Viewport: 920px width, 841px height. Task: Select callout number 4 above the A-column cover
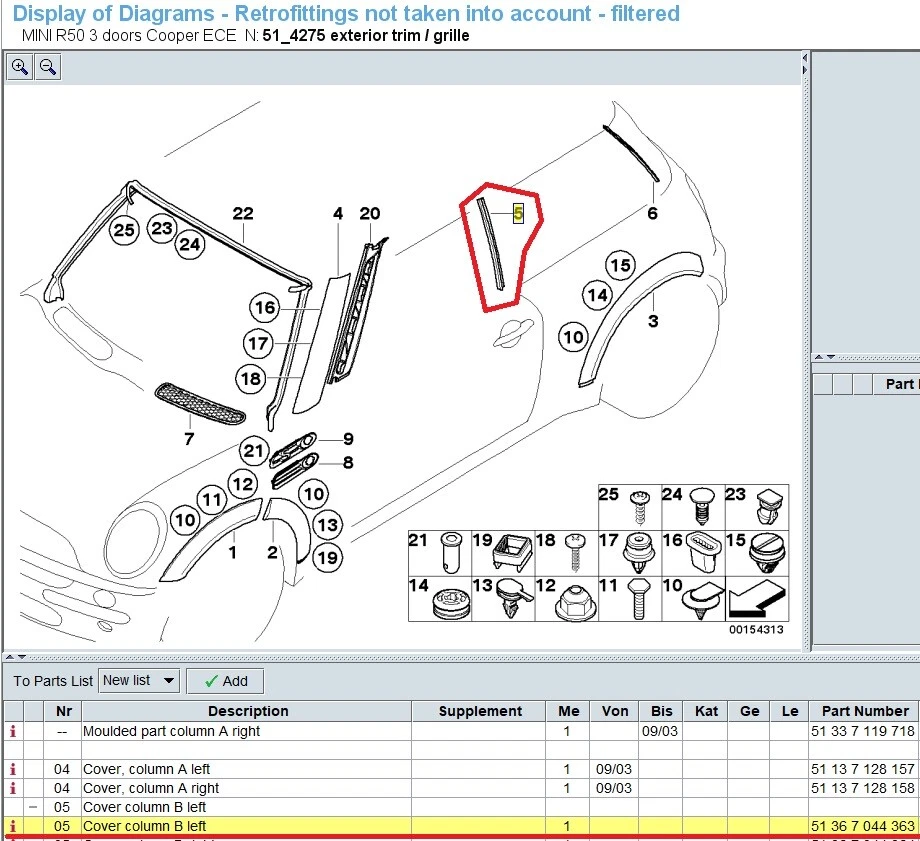tap(338, 213)
